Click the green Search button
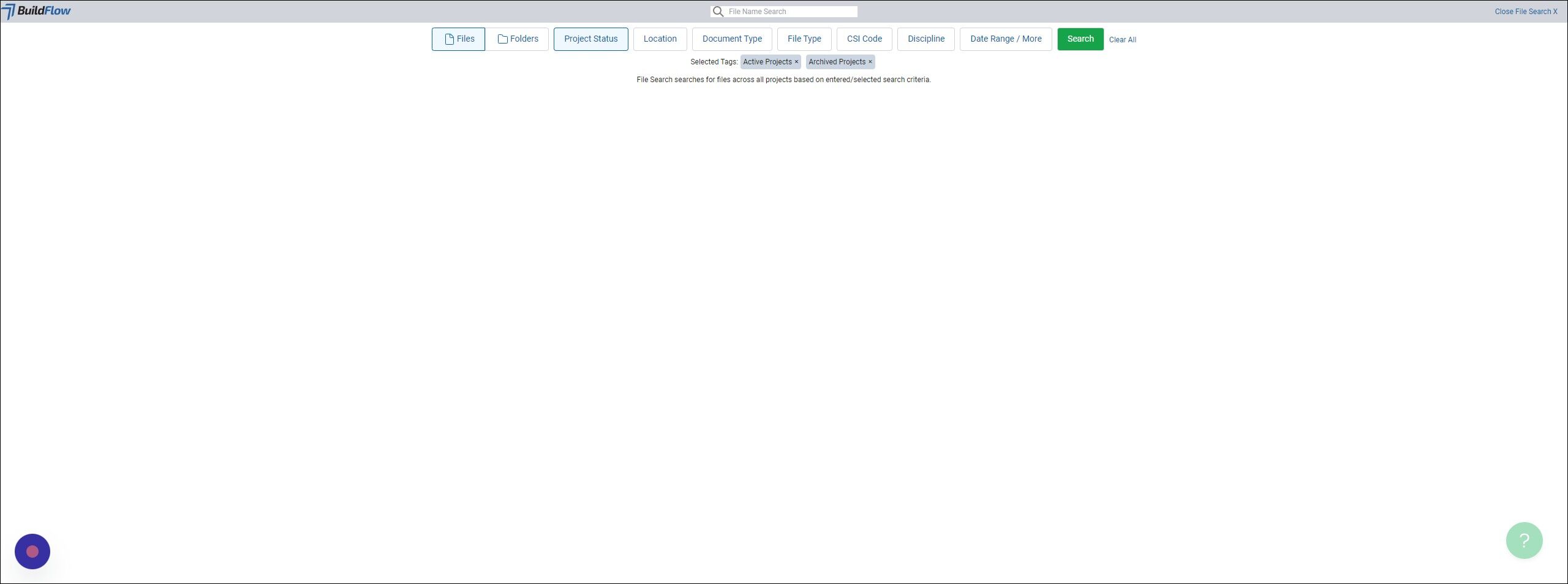 point(1080,39)
